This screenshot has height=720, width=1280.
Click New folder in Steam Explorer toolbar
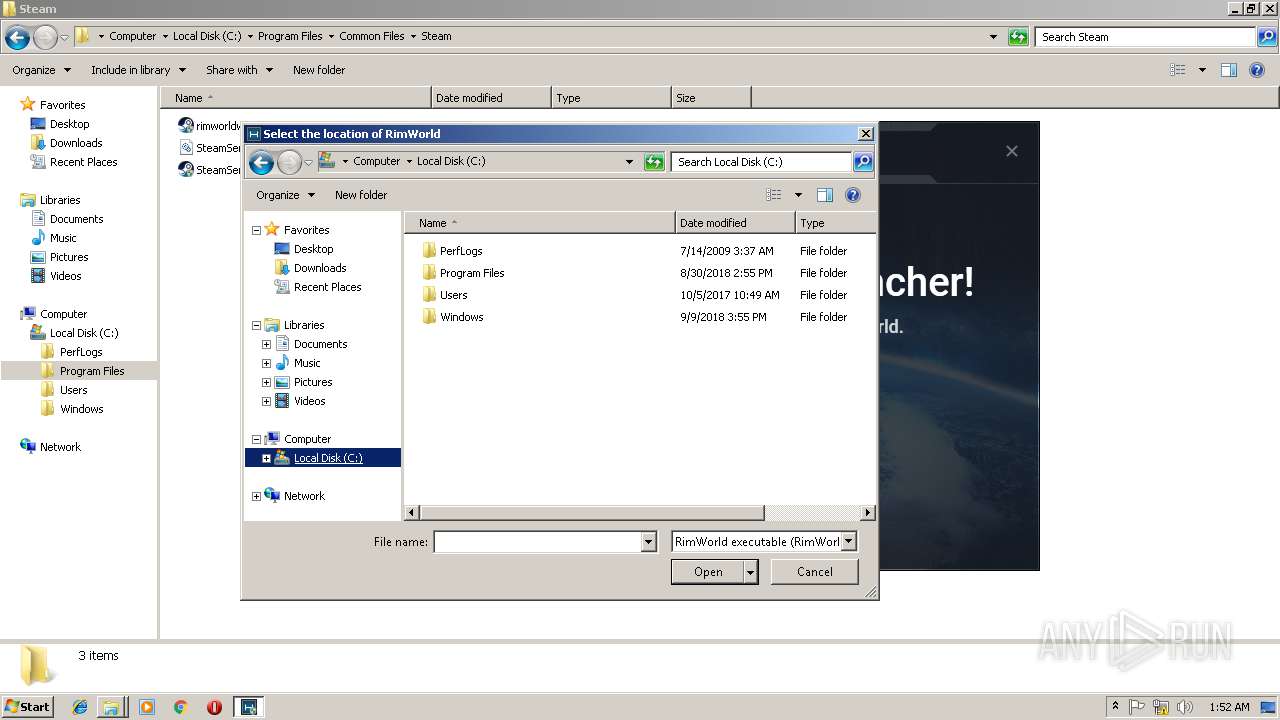tap(319, 70)
